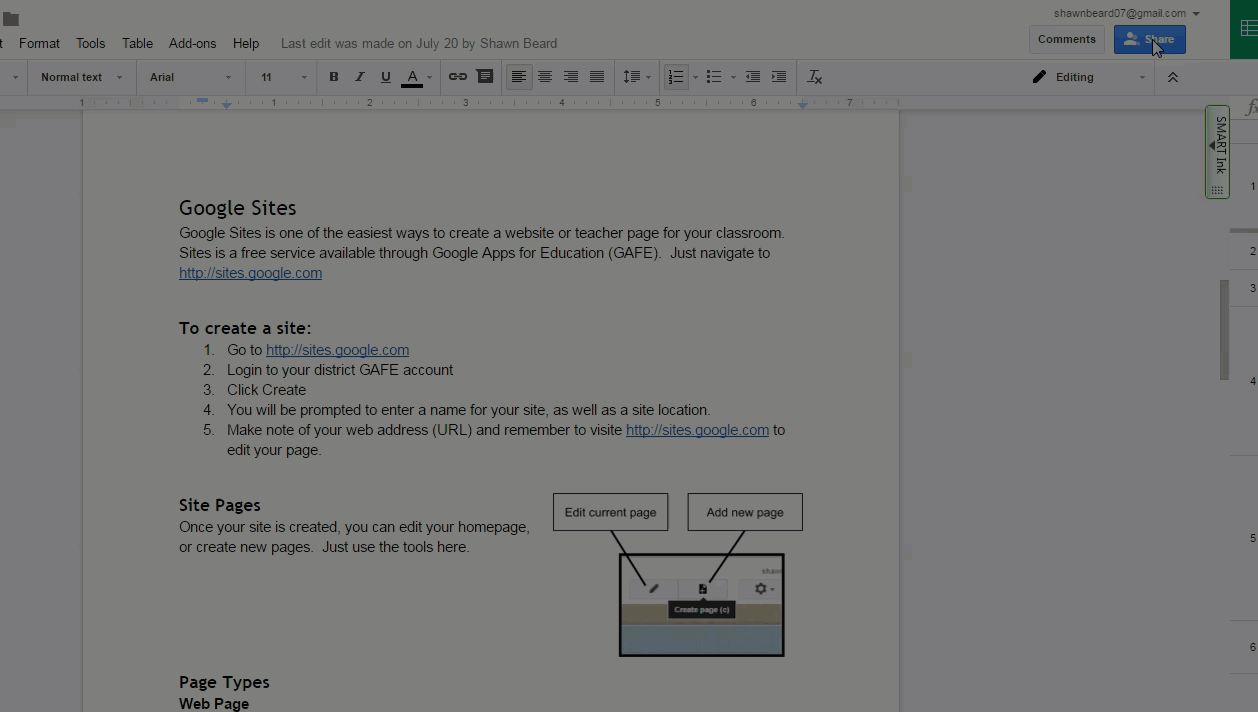The height and width of the screenshot is (712, 1258).
Task: Decrease indent of paragraph
Action: (753, 77)
